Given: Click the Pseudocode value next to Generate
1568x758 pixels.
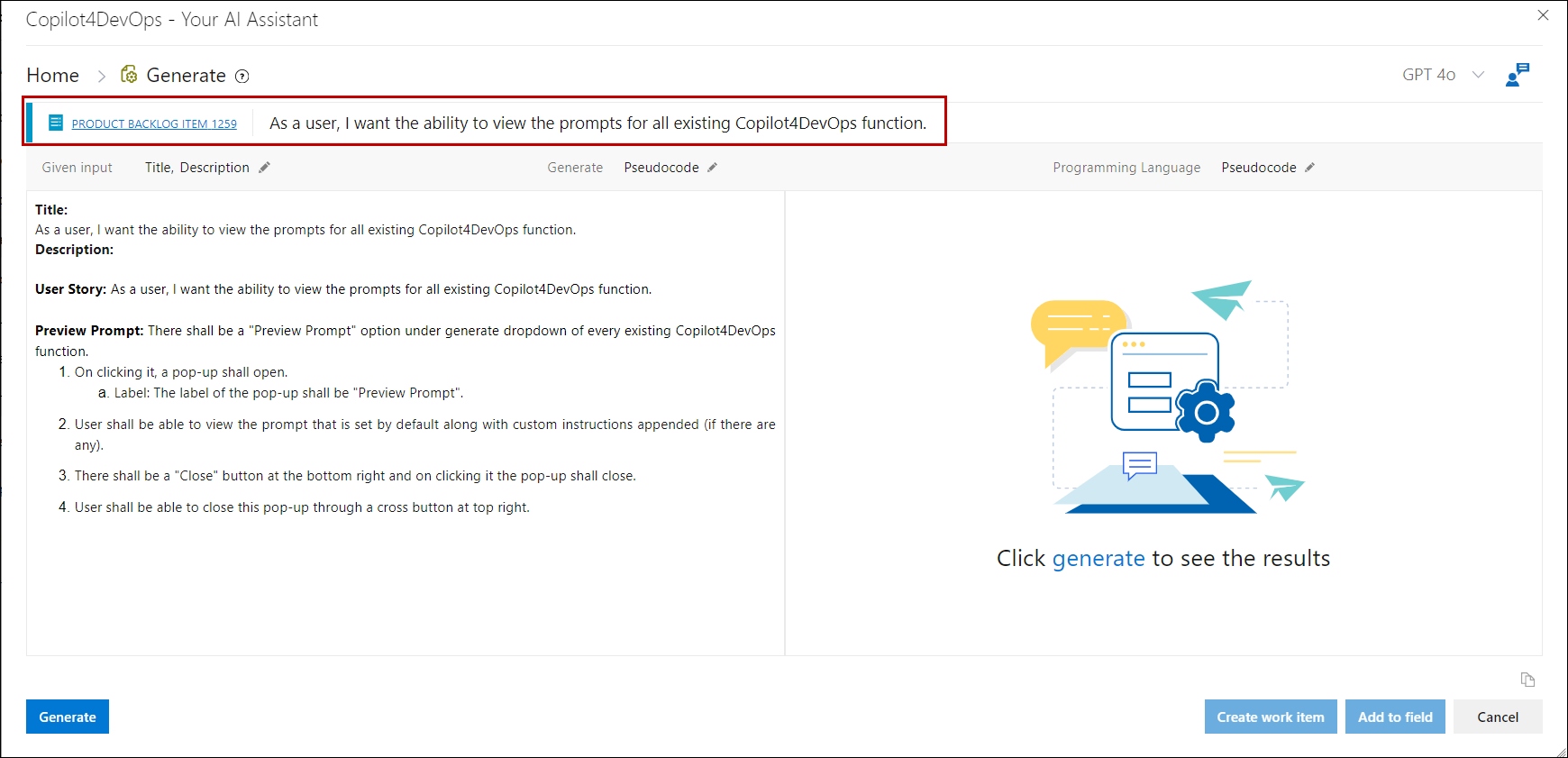Looking at the screenshot, I should [661, 168].
